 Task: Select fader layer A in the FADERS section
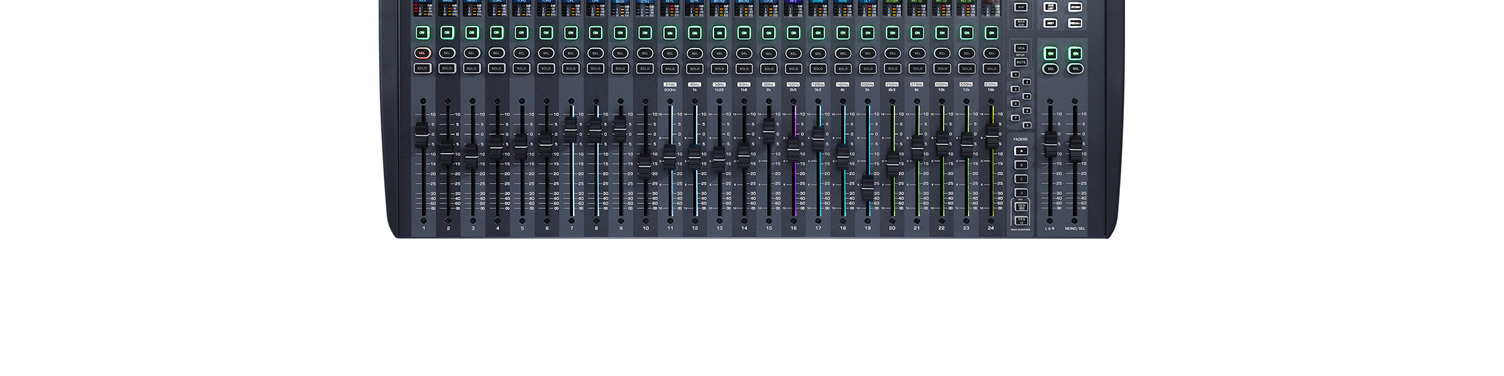click(x=1021, y=150)
